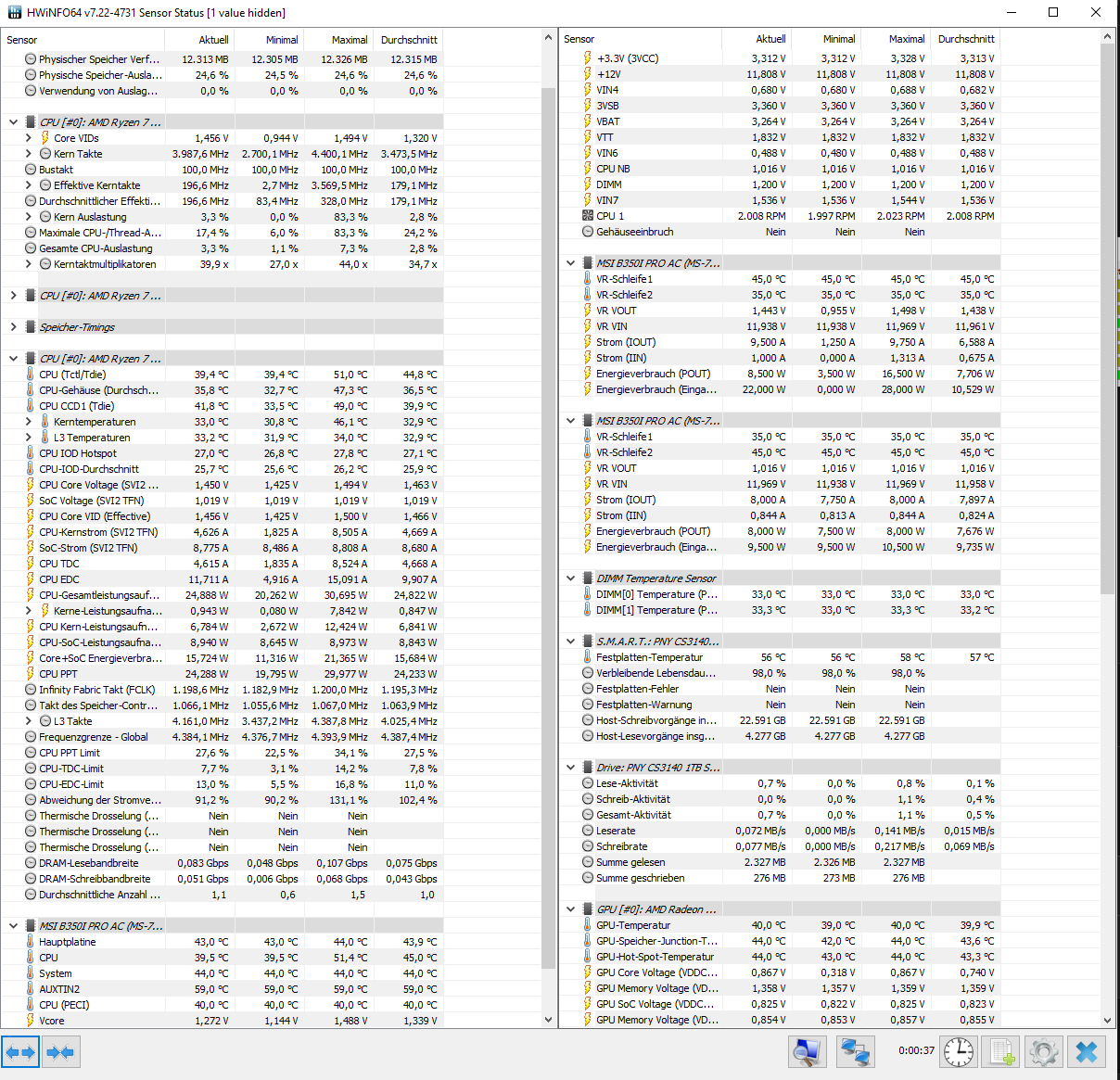Expand the Kerne-Leistungsaufnahme row
This screenshot has height=1080, width=1120.
[28, 611]
